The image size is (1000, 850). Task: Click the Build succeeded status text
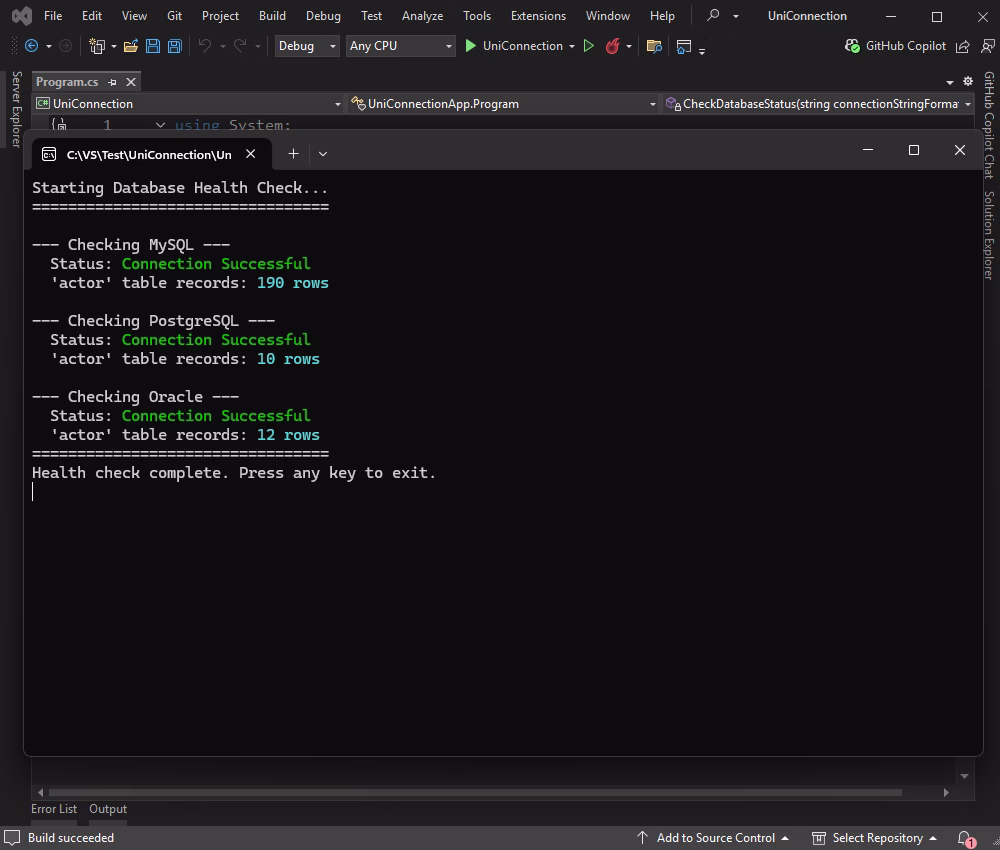tap(71, 838)
